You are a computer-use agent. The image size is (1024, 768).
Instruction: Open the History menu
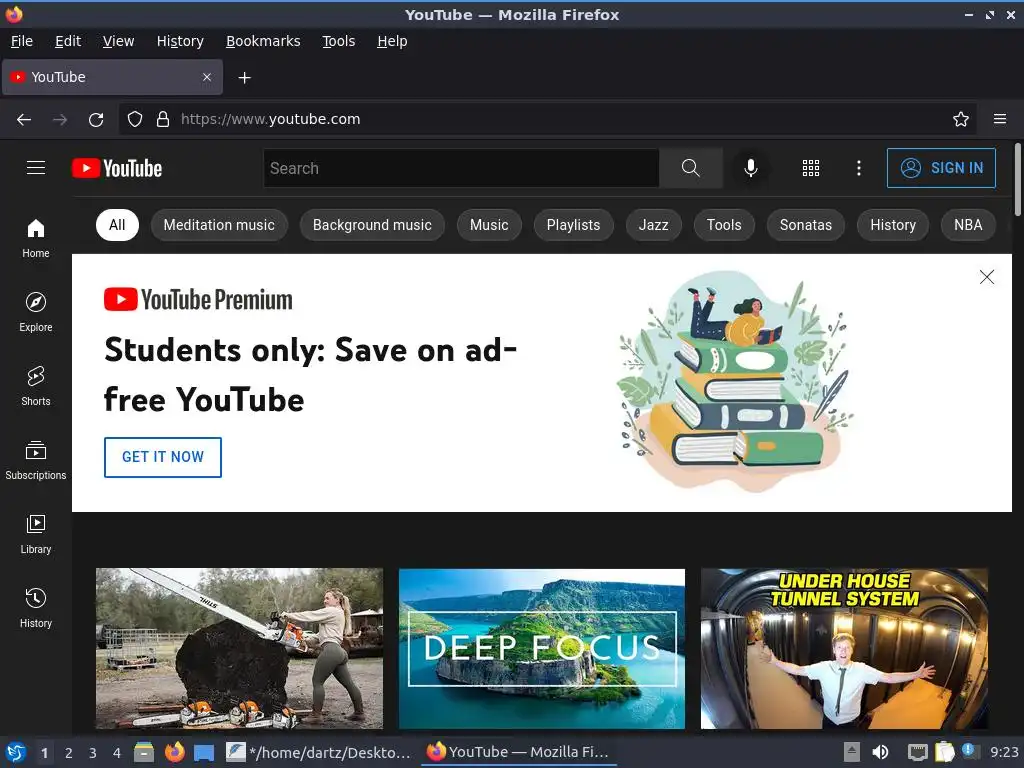click(x=180, y=41)
